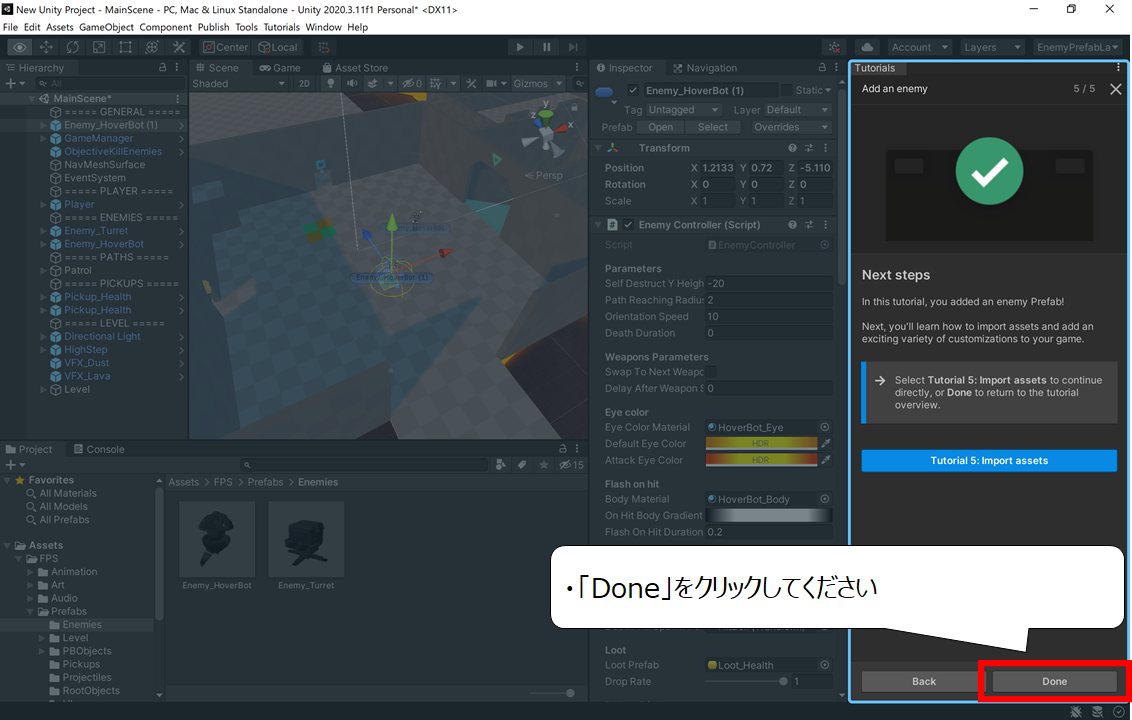1132x720 pixels.
Task: Select the combined Transform tool
Action: coord(152,47)
